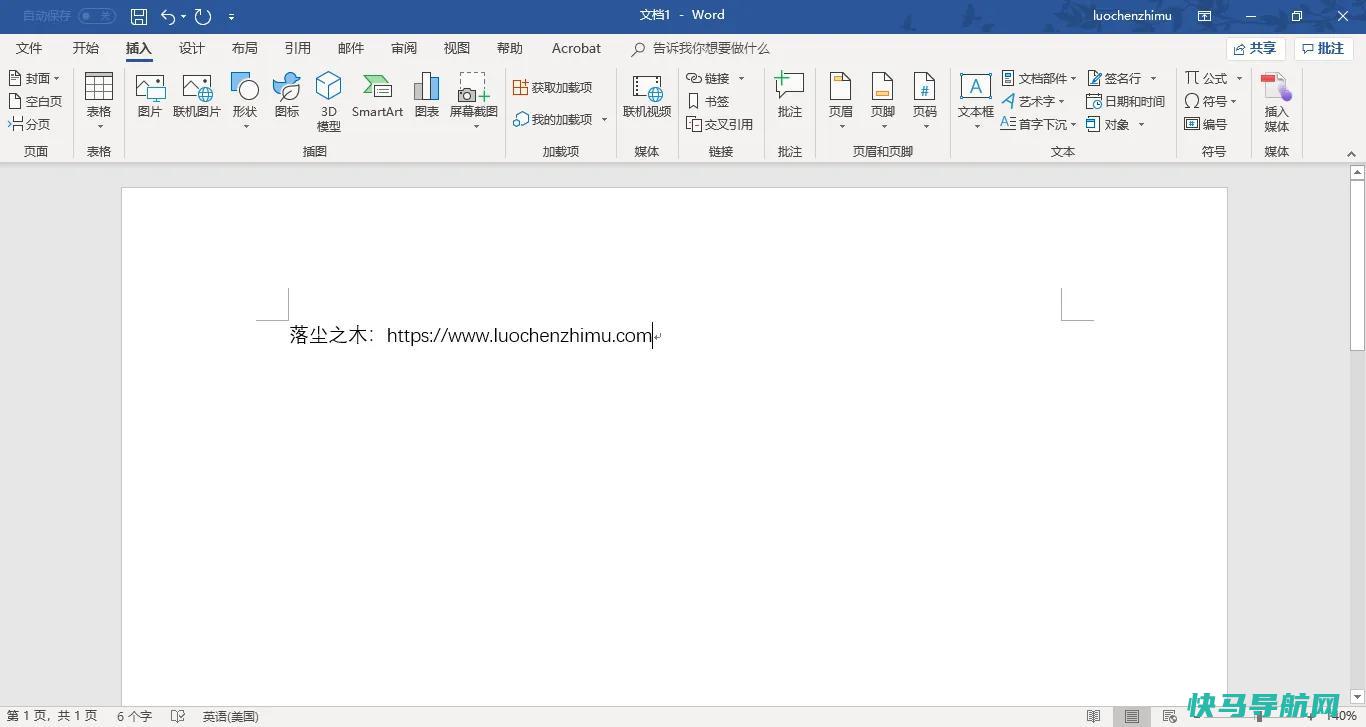
Task: Switch to the 审阅 Review tab
Action: [404, 48]
